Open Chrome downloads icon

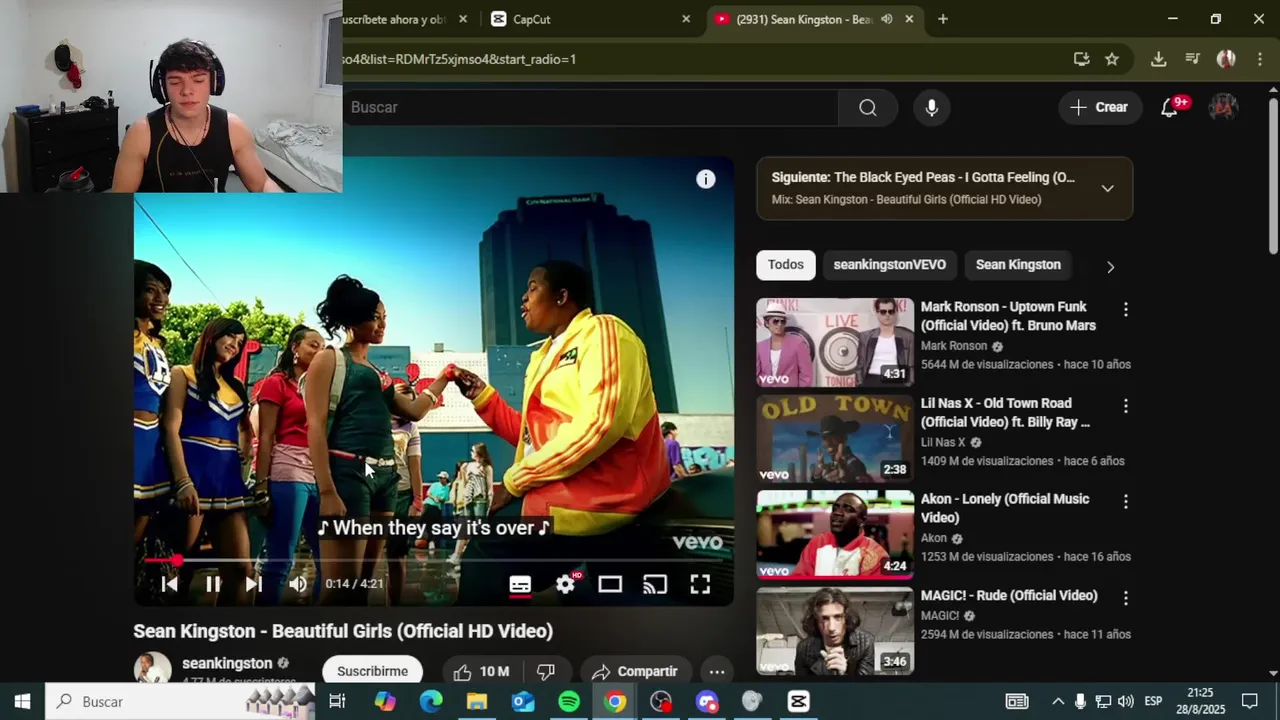click(x=1159, y=59)
